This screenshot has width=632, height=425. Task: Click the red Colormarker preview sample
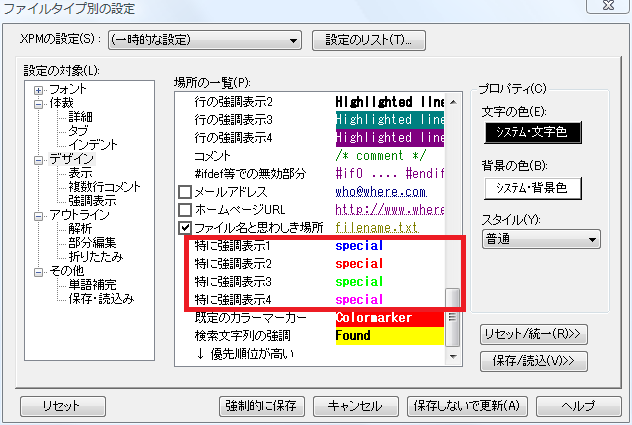tap(390, 318)
